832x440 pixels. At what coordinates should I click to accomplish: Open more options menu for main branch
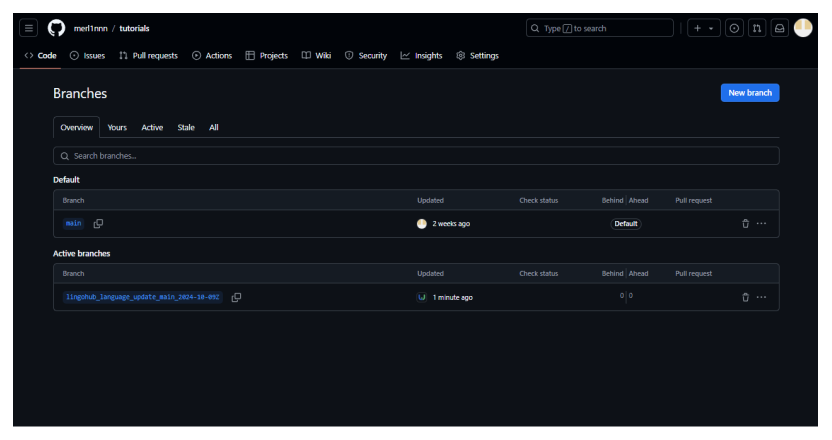761,223
